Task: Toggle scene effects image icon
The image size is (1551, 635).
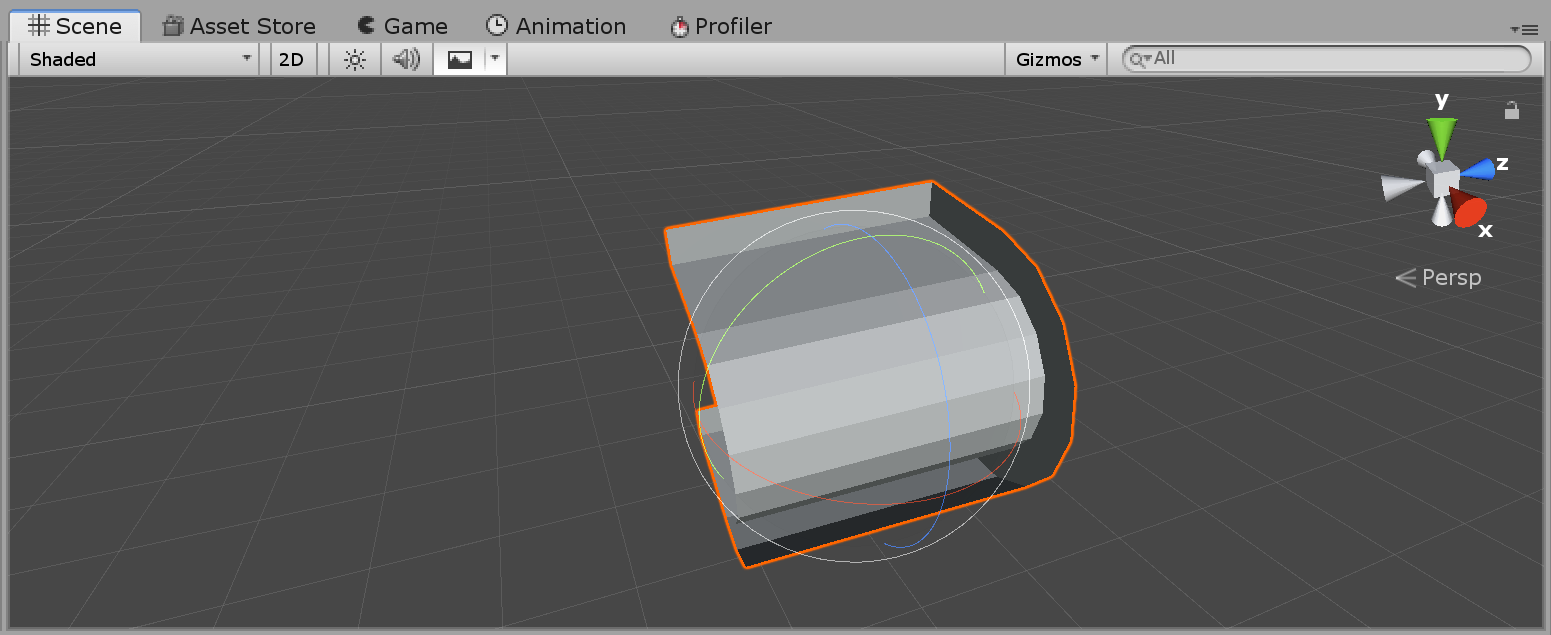Action: point(459,59)
